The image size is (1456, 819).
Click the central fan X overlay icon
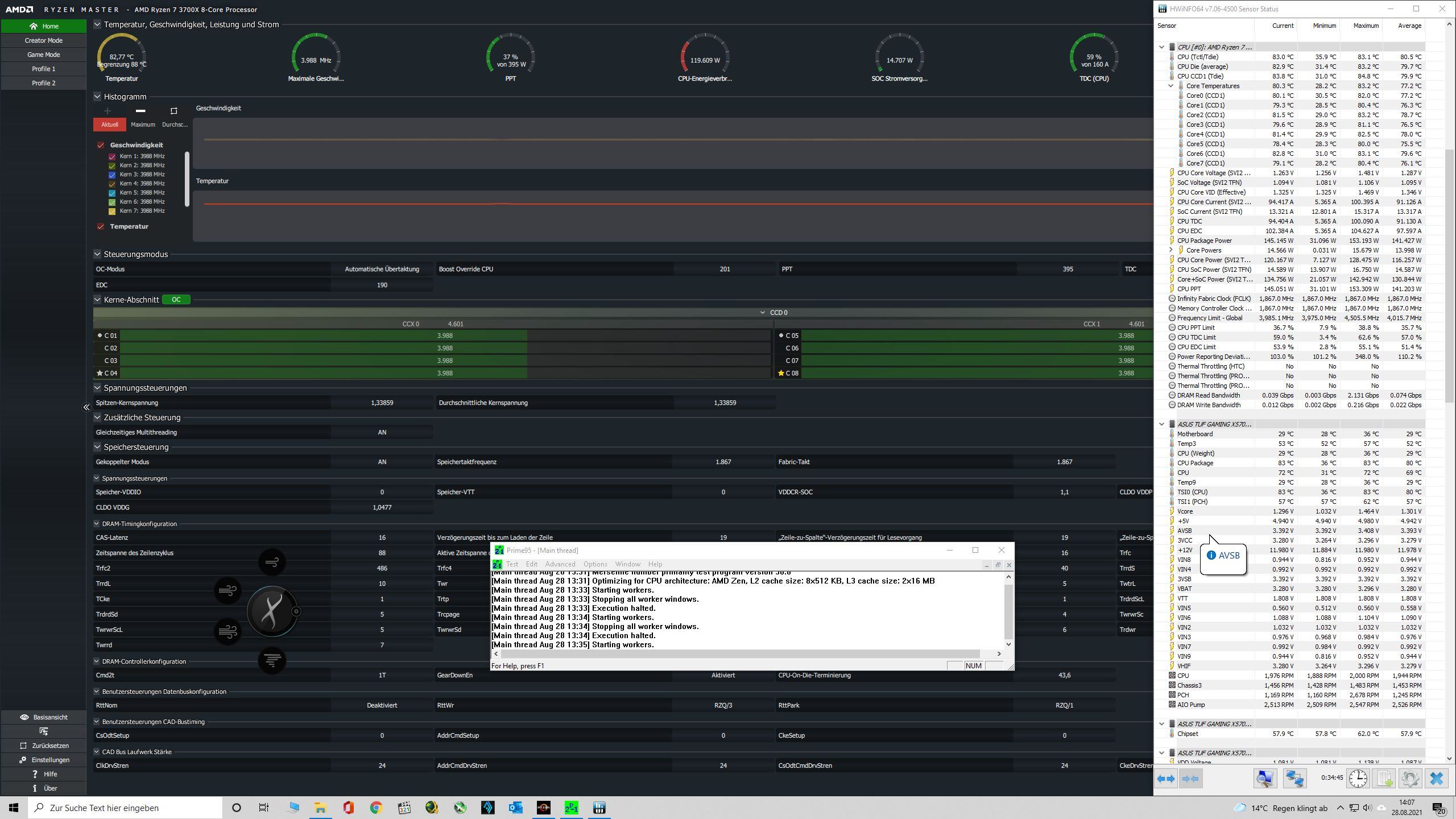(272, 611)
